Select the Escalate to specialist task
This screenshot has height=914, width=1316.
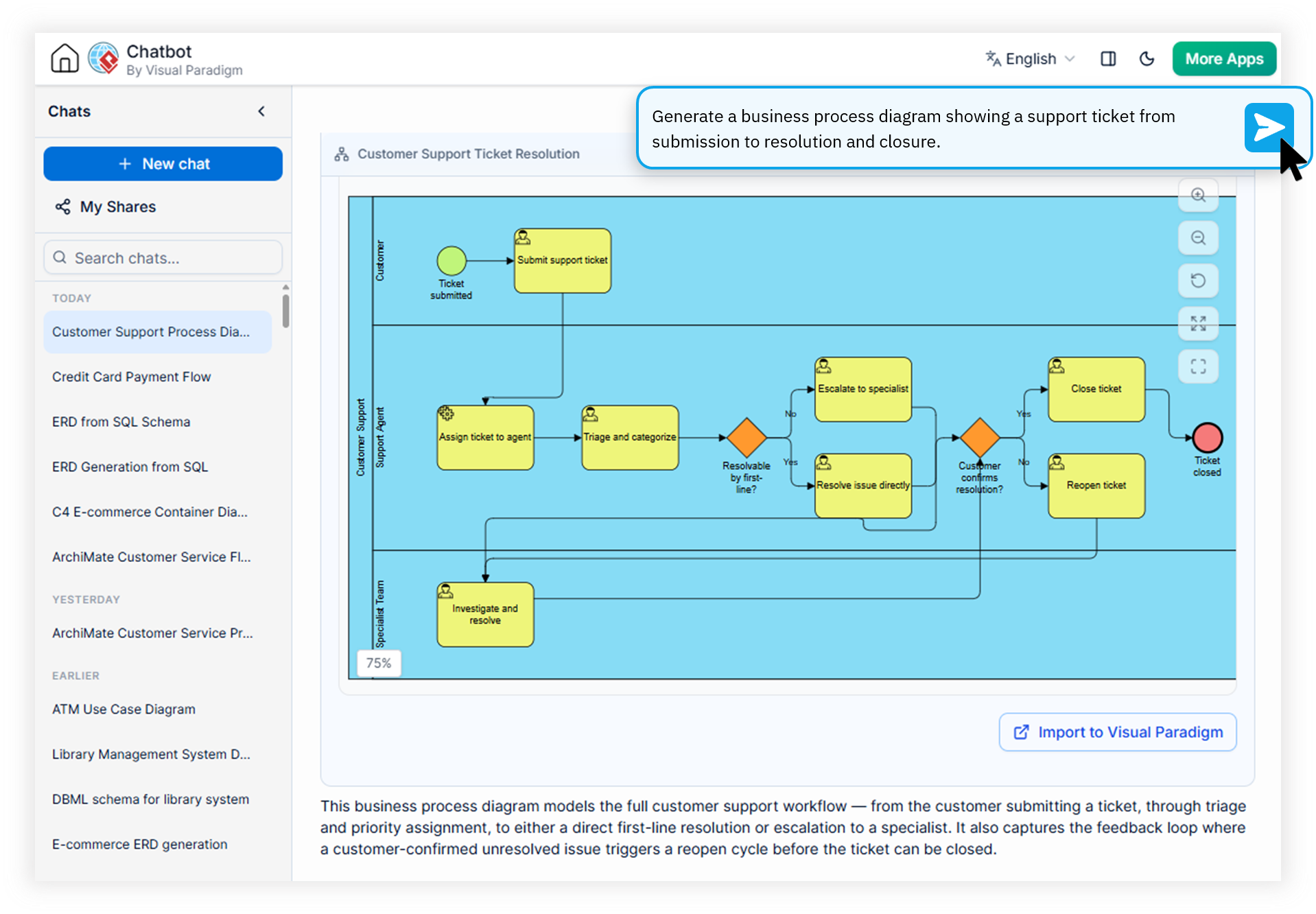coord(863,389)
